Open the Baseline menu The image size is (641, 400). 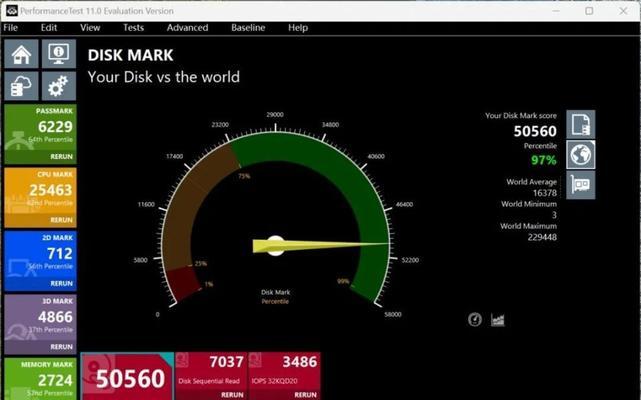click(x=248, y=27)
